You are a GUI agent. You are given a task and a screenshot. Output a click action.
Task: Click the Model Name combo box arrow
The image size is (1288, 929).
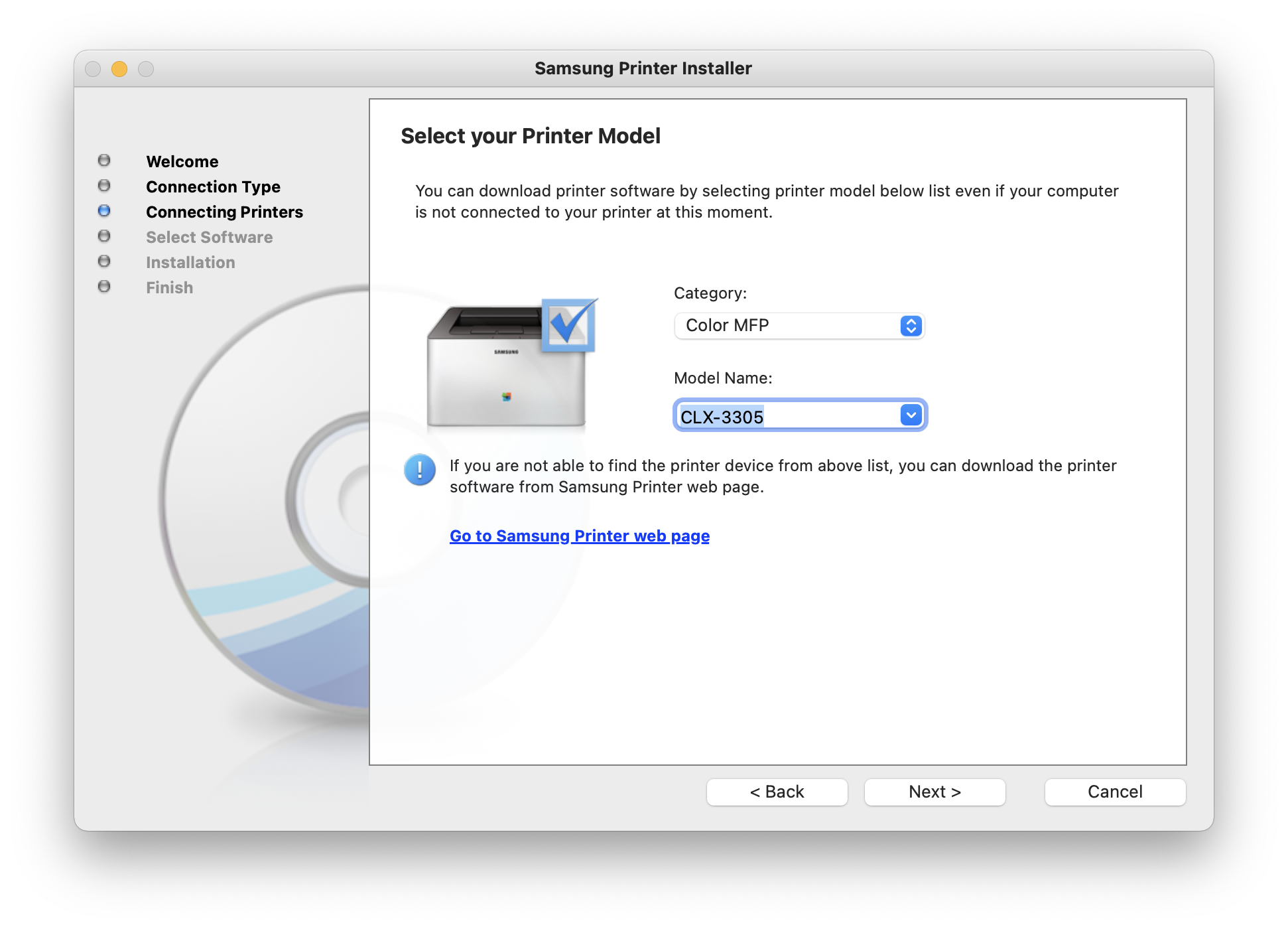[911, 415]
